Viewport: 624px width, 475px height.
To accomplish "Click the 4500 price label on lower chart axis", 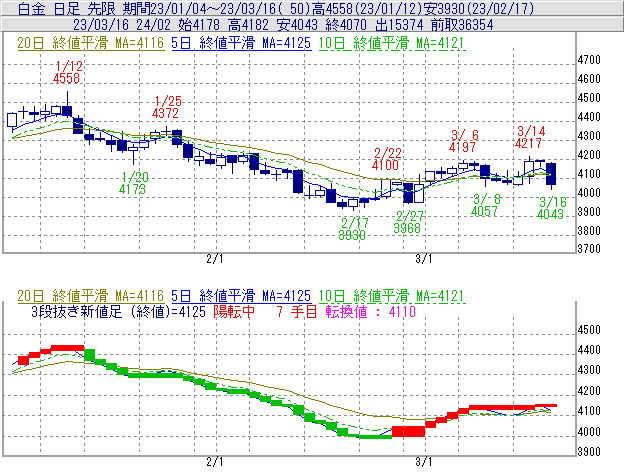I will 589,330.
